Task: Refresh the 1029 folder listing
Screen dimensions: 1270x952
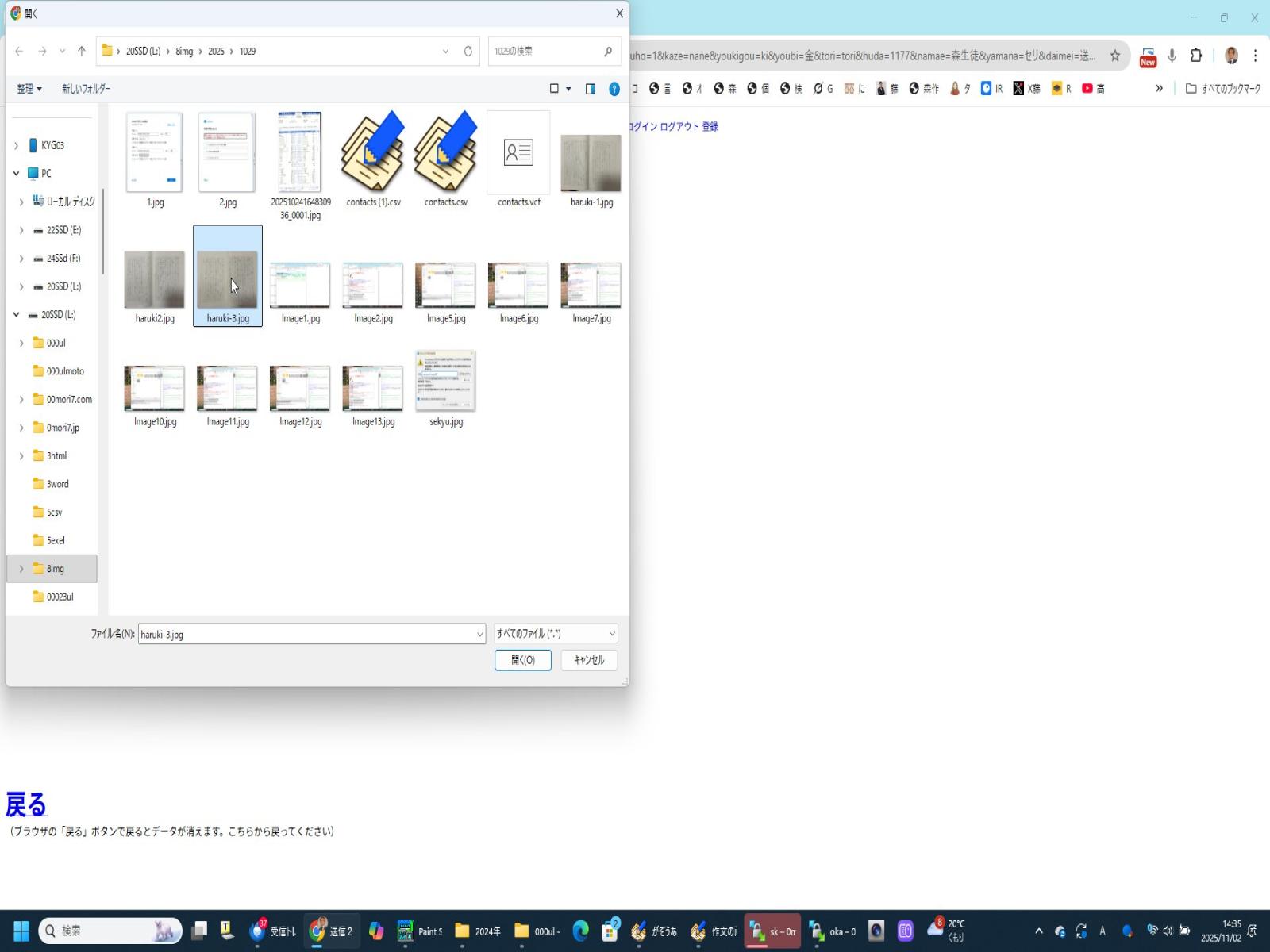Action: point(468,52)
